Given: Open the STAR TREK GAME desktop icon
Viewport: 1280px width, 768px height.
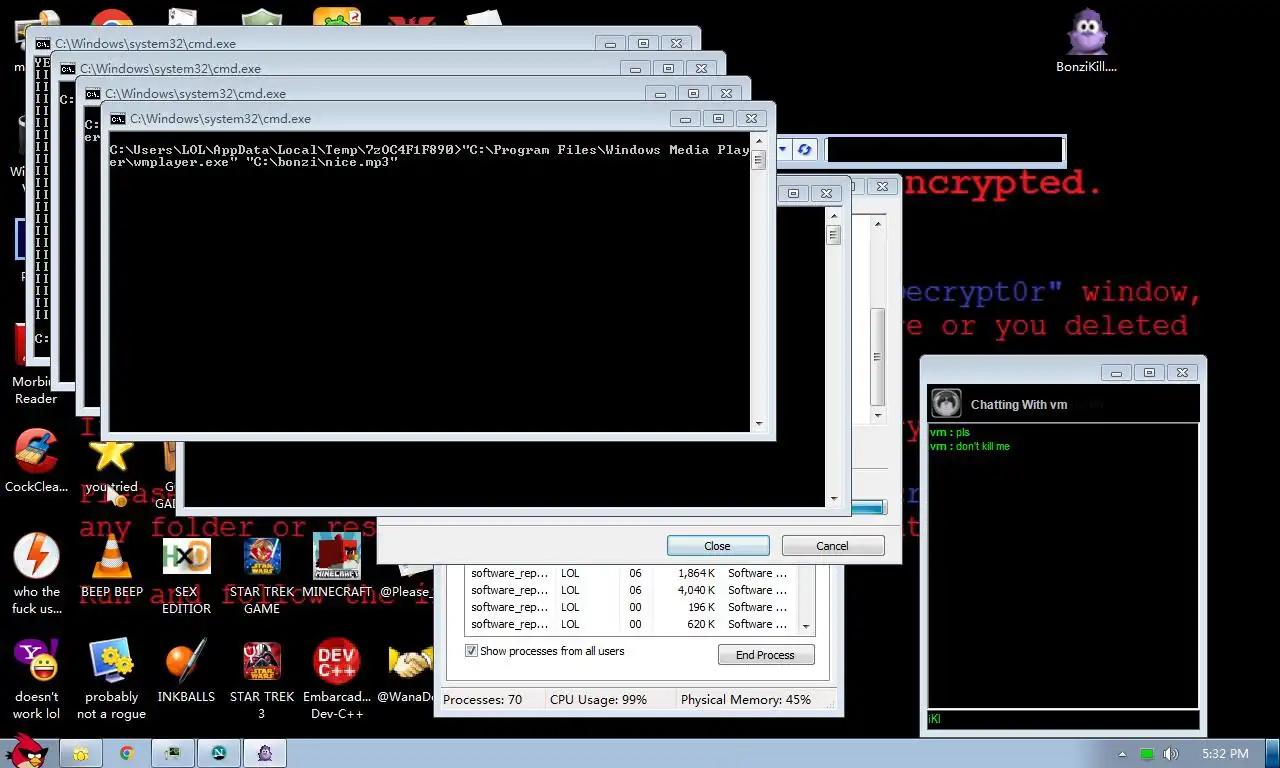Looking at the screenshot, I should (262, 574).
